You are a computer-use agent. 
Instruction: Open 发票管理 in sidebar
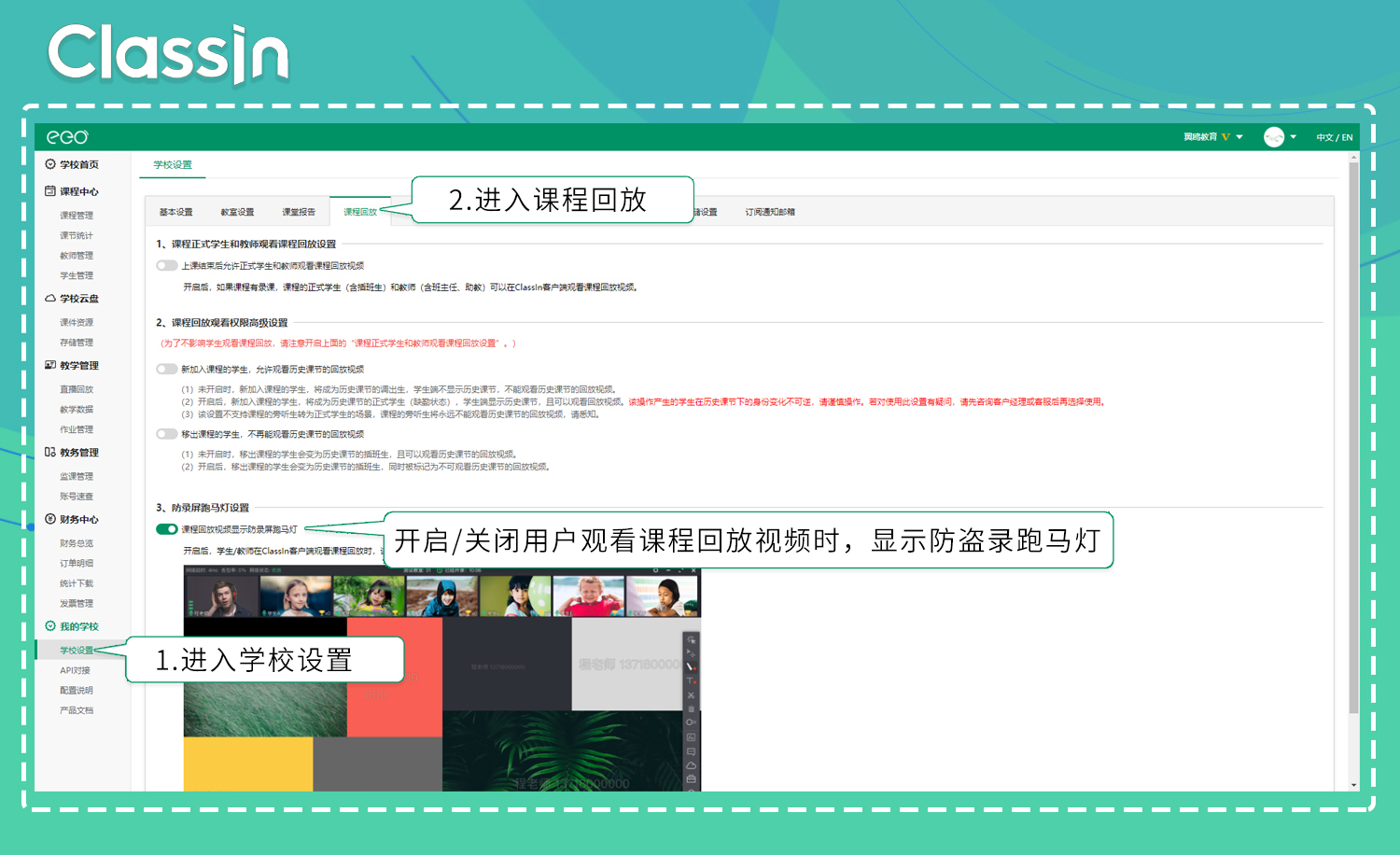coord(77,604)
